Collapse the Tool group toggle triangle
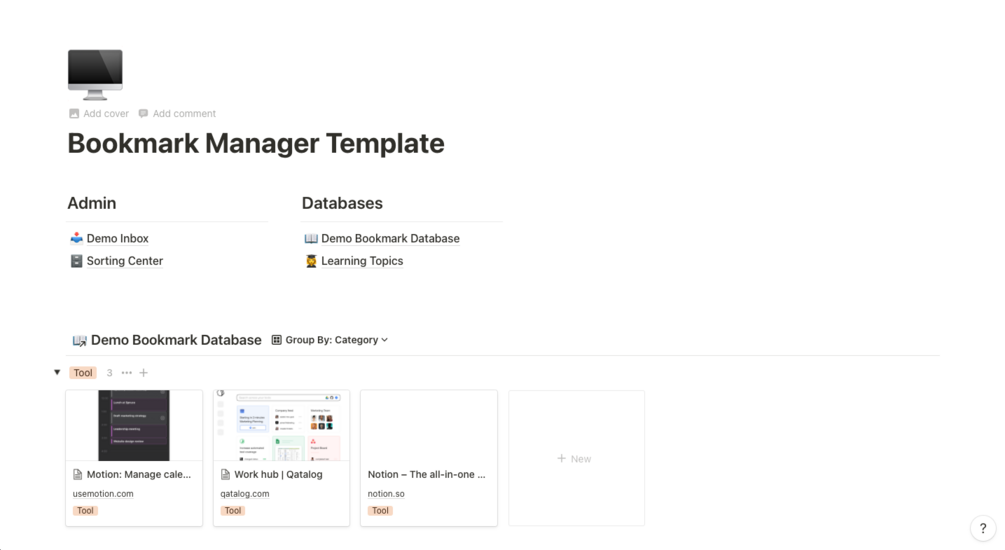This screenshot has width=1005, height=550. pos(57,373)
